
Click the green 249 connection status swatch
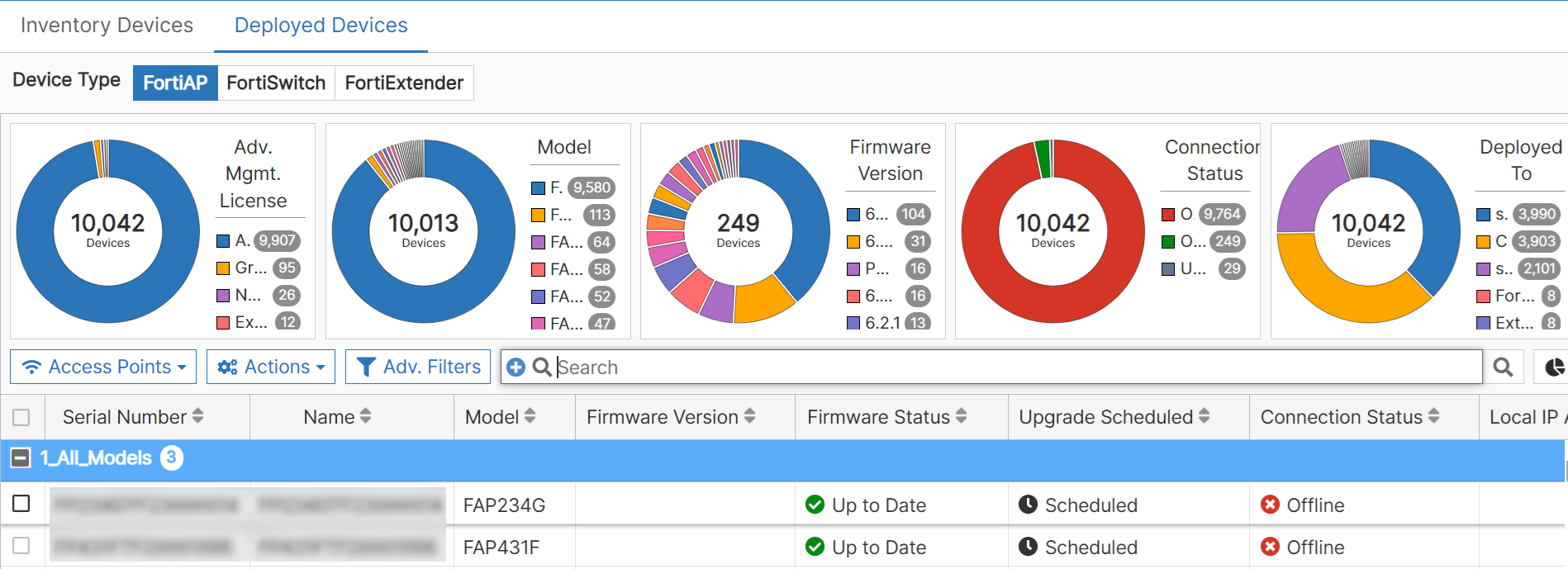click(1168, 242)
